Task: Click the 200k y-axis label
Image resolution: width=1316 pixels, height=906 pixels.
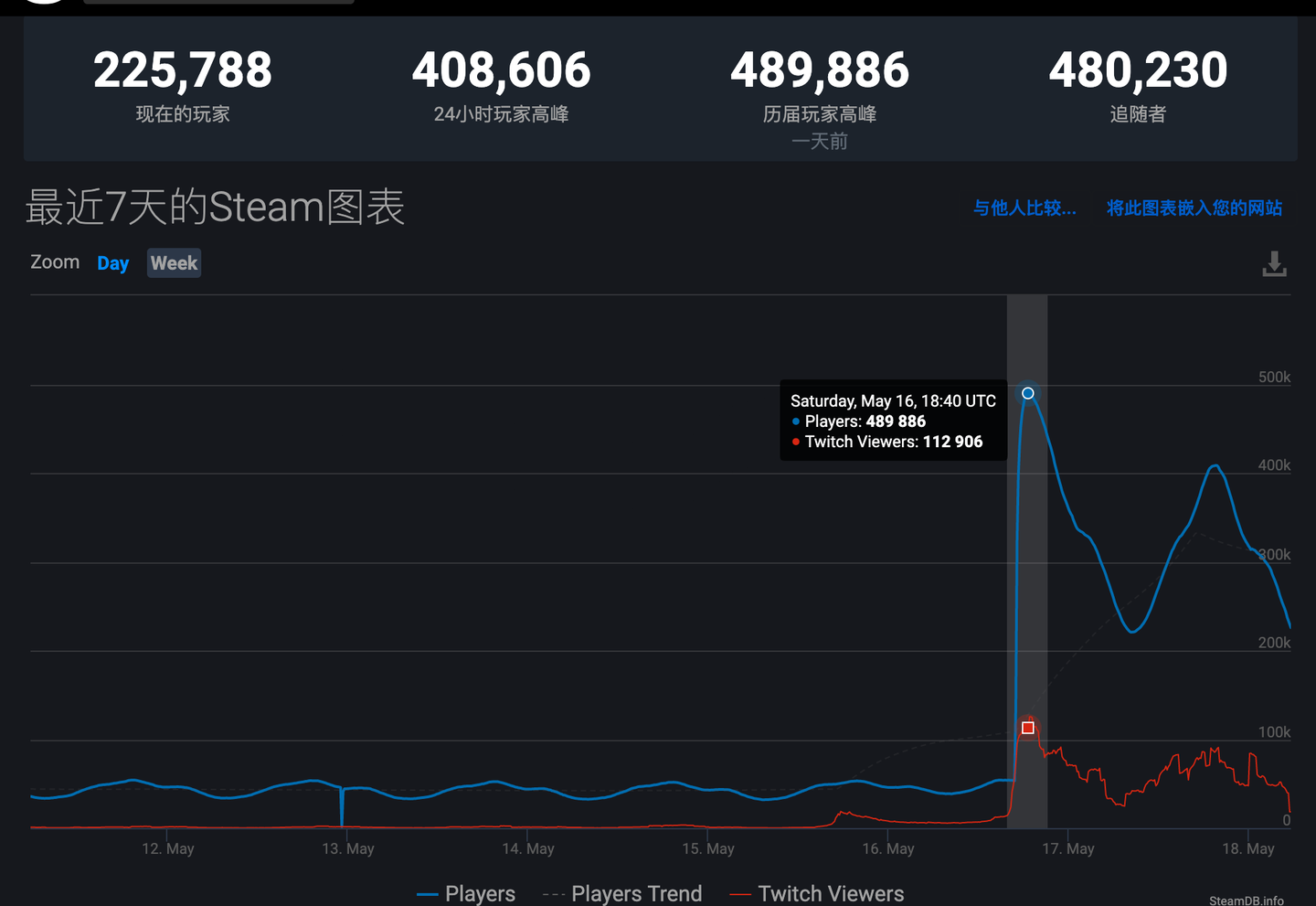Action: click(1274, 643)
